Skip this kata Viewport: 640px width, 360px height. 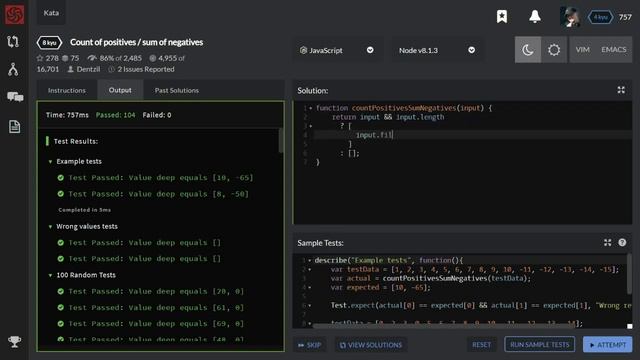(309, 345)
